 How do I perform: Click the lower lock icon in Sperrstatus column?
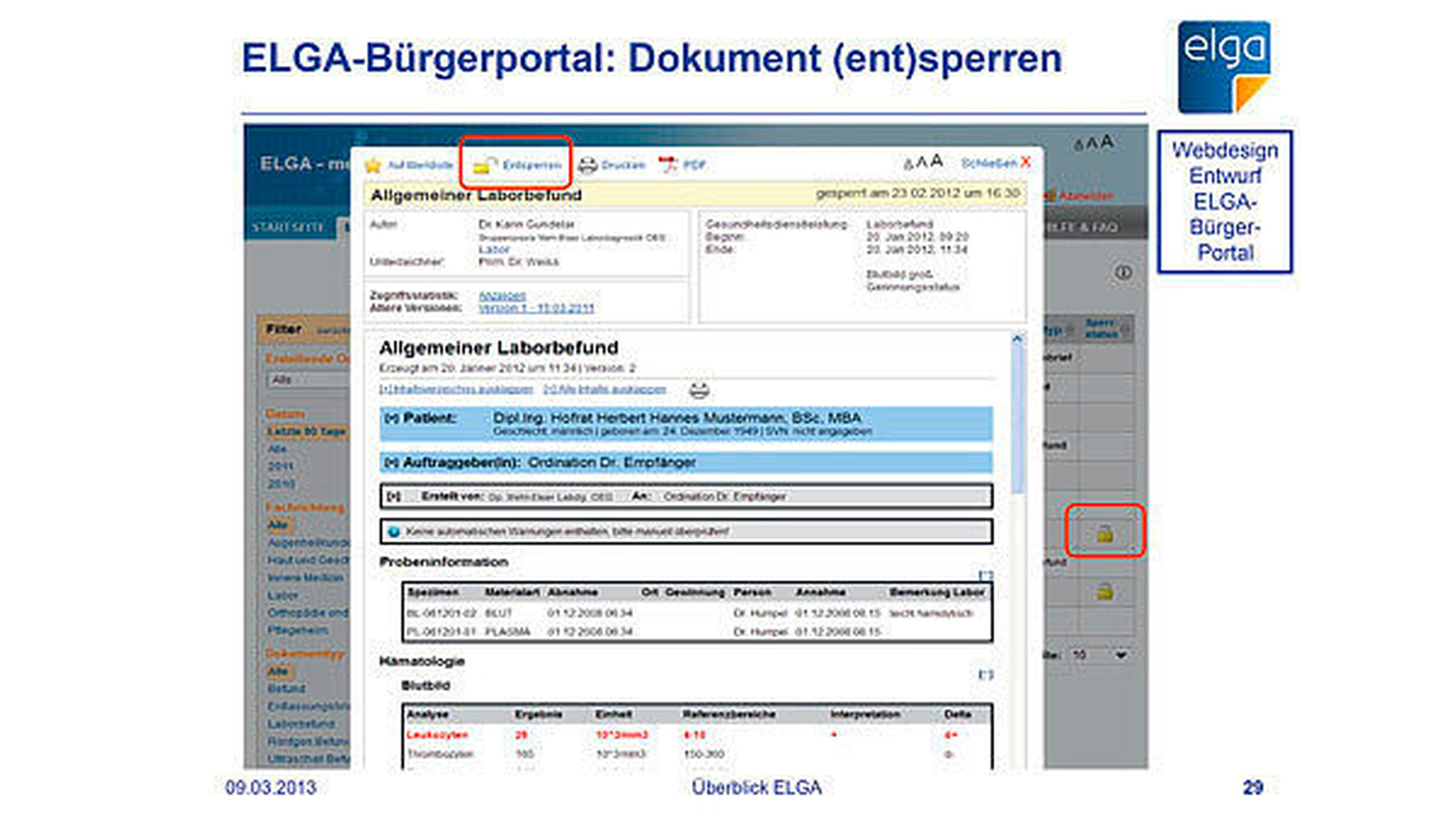click(1104, 592)
